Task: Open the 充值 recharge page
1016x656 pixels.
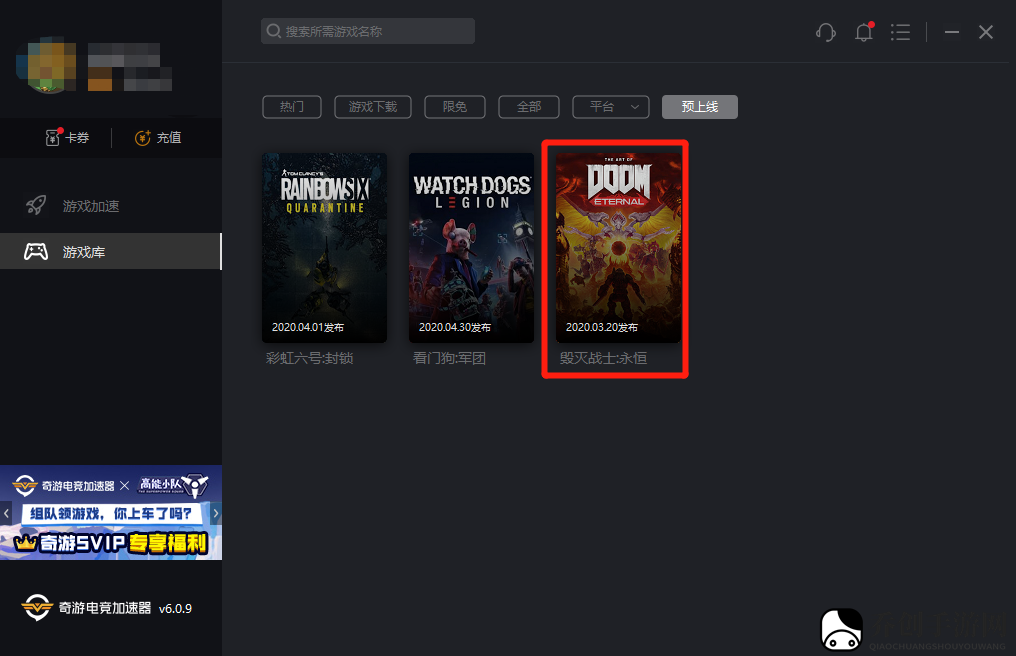Action: pyautogui.click(x=158, y=137)
